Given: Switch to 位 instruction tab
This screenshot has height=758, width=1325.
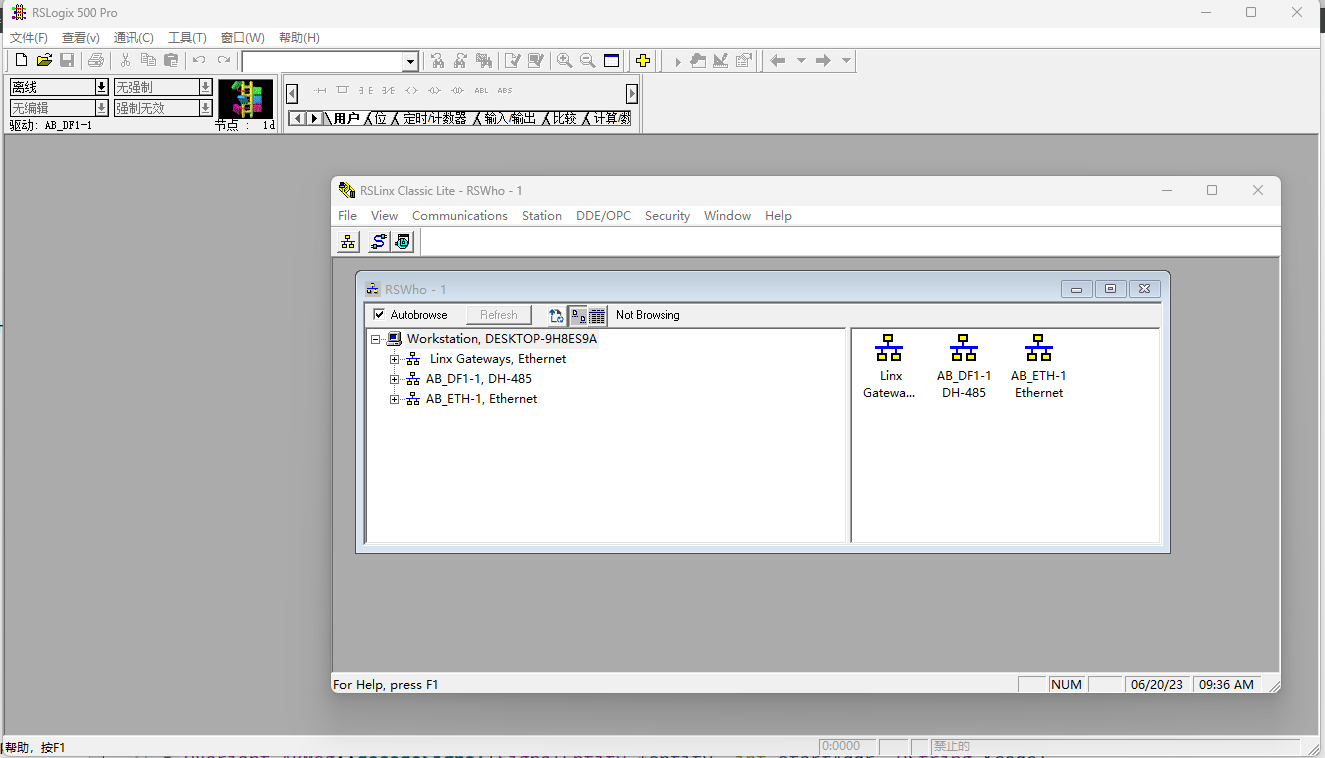Looking at the screenshot, I should [381, 118].
